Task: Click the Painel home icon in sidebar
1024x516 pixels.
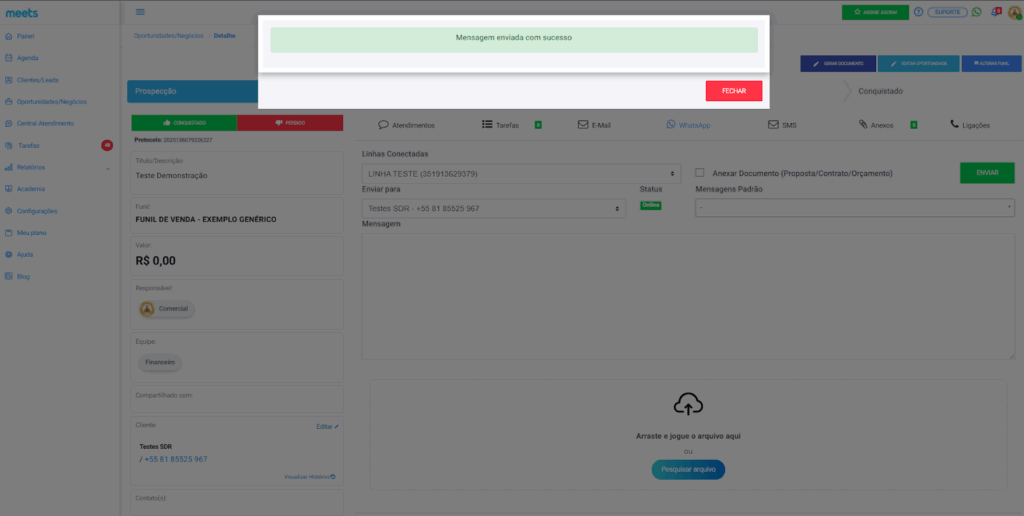Action: point(8,36)
